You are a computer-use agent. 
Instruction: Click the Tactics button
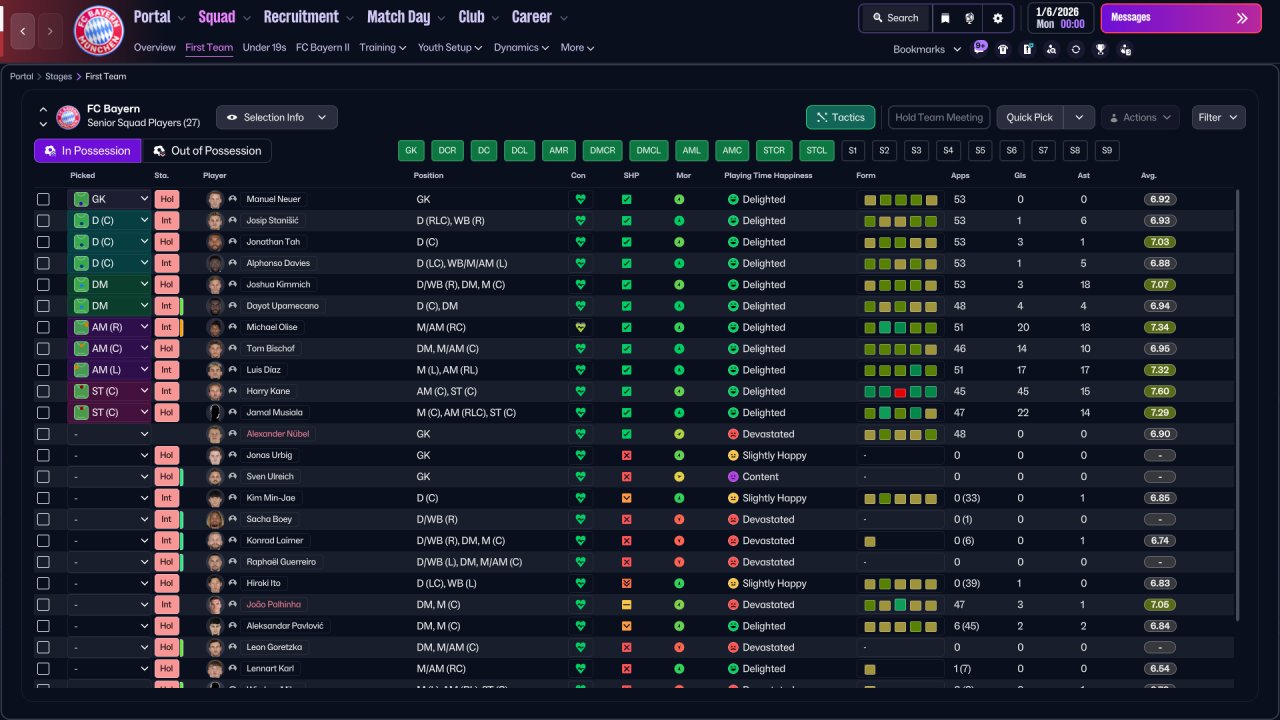point(840,117)
